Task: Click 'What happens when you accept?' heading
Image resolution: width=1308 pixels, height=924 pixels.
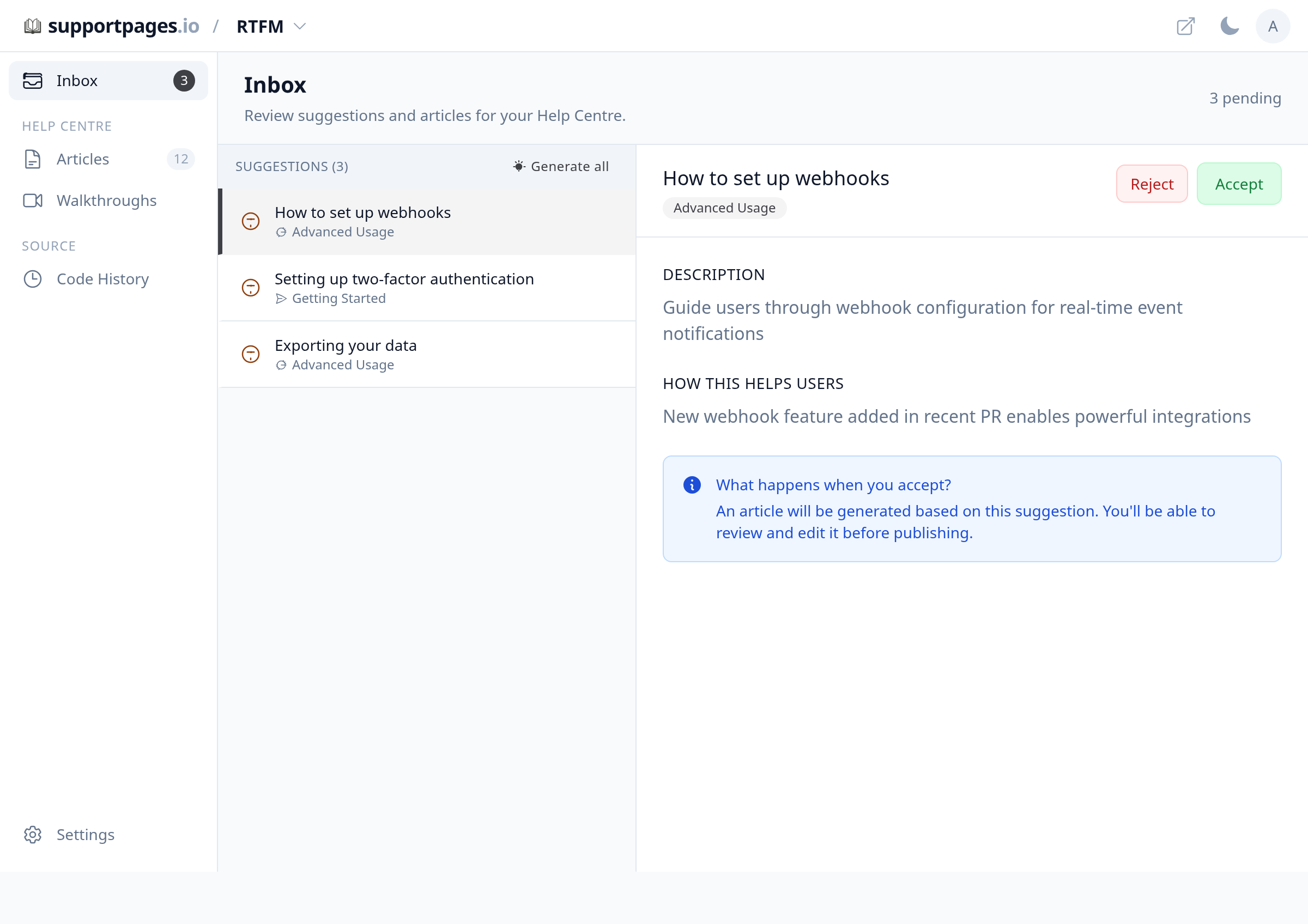Action: pos(833,485)
